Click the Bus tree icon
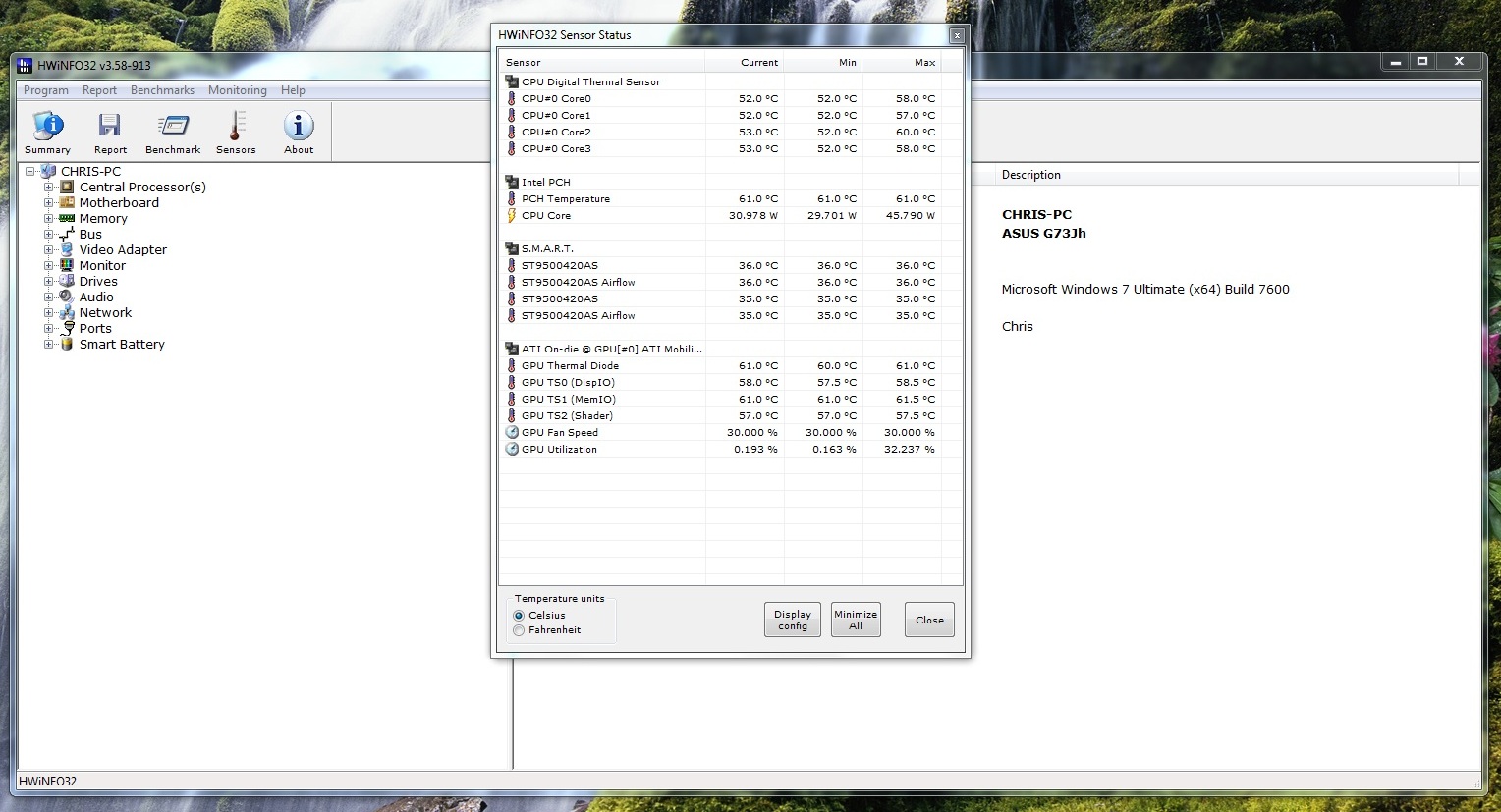The height and width of the screenshot is (812, 1501). (67, 234)
